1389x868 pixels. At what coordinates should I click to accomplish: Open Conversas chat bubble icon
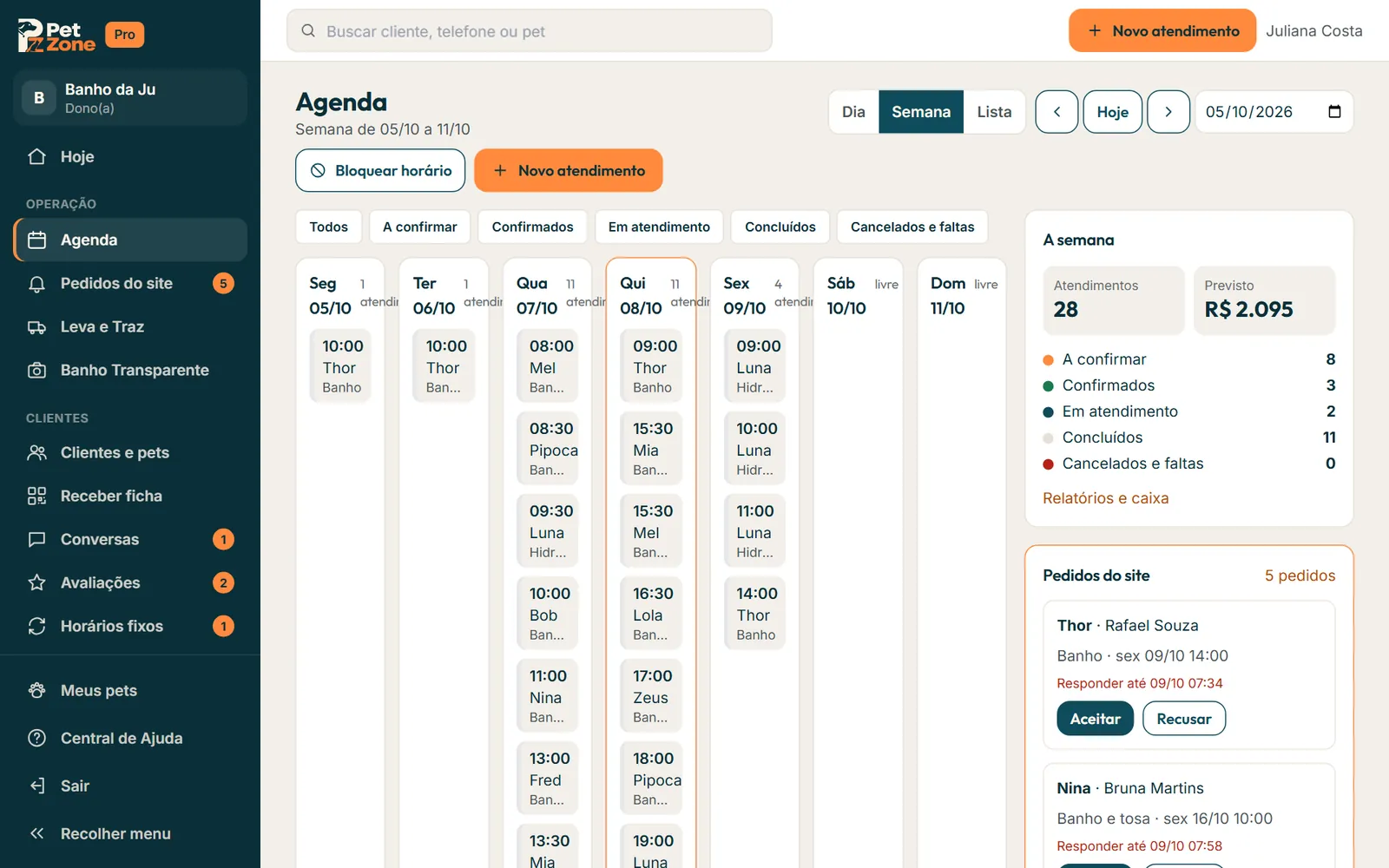tap(36, 539)
